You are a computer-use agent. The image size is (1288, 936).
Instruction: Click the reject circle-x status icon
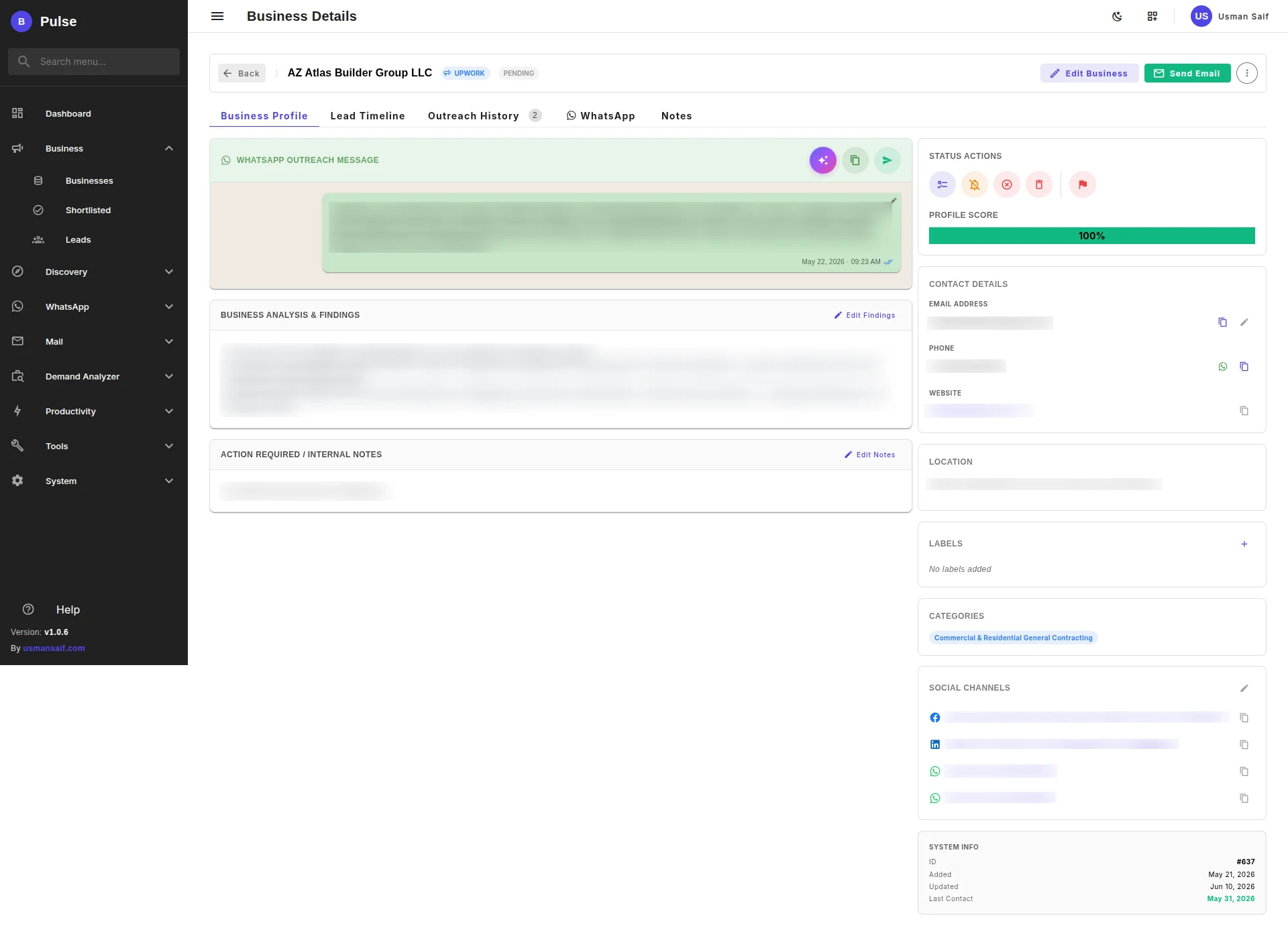[1007, 184]
